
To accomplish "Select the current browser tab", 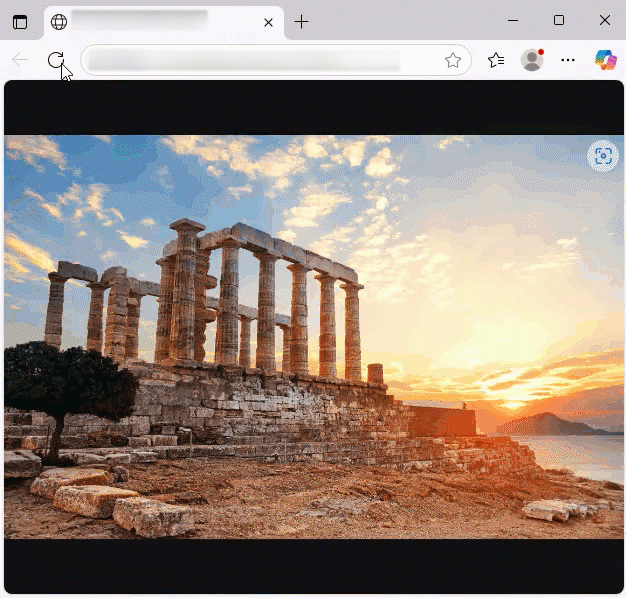I will [164, 22].
